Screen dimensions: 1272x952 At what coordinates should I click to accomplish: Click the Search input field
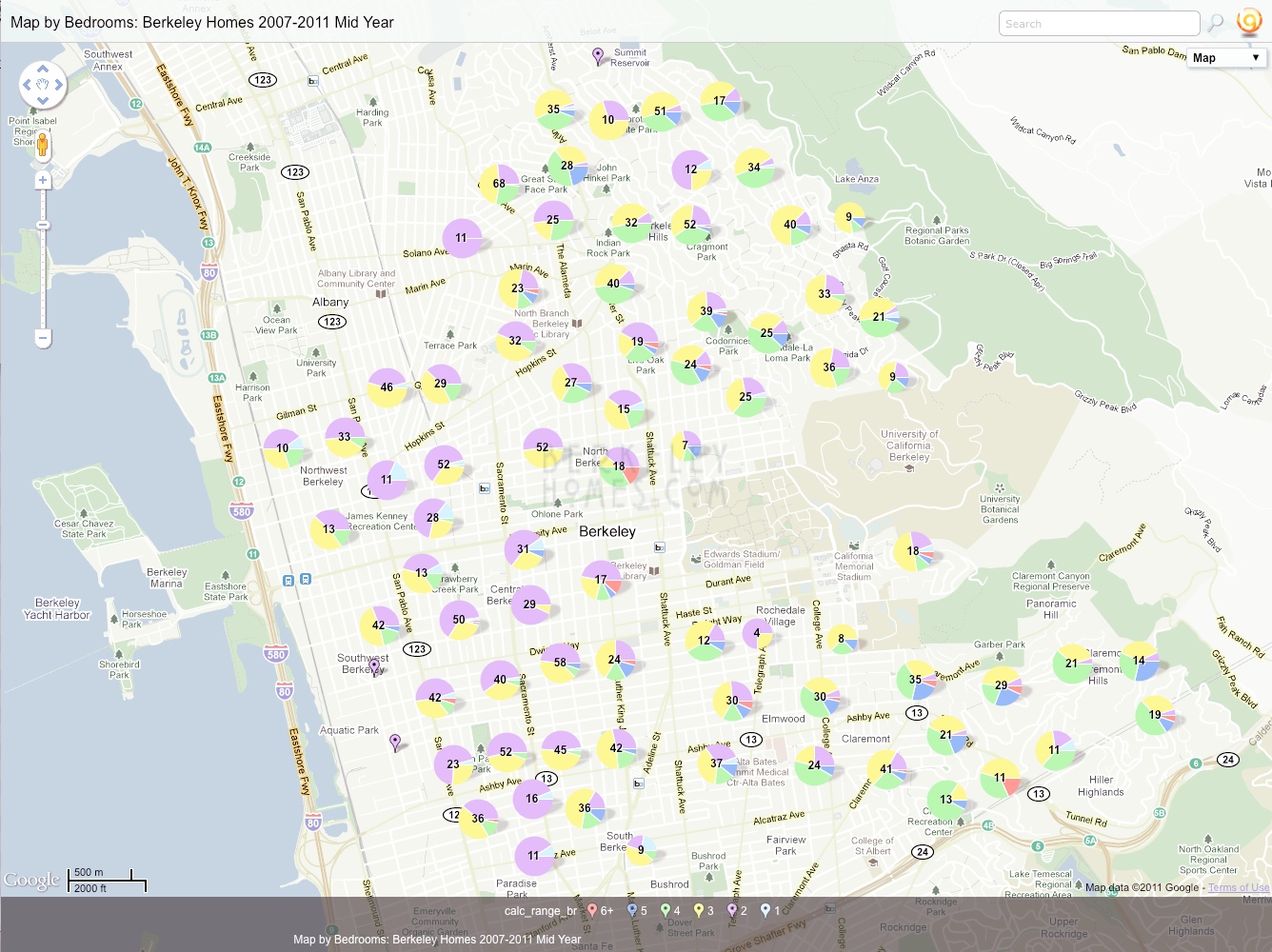pos(1099,24)
